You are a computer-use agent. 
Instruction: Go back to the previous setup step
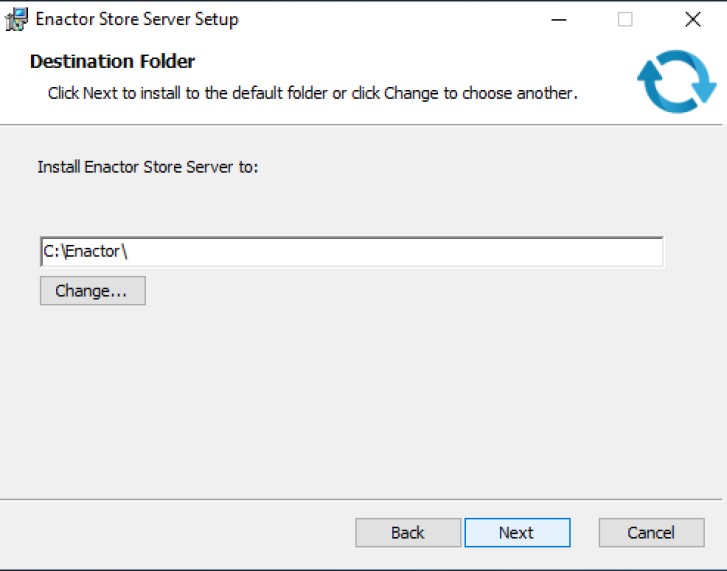coord(408,533)
